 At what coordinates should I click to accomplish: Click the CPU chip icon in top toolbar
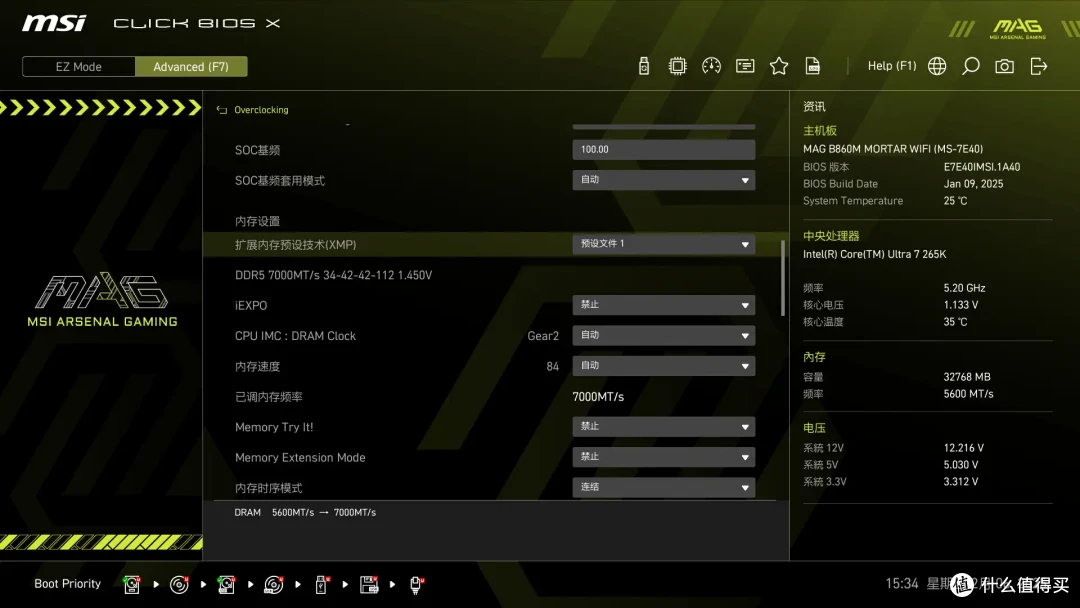(x=677, y=66)
